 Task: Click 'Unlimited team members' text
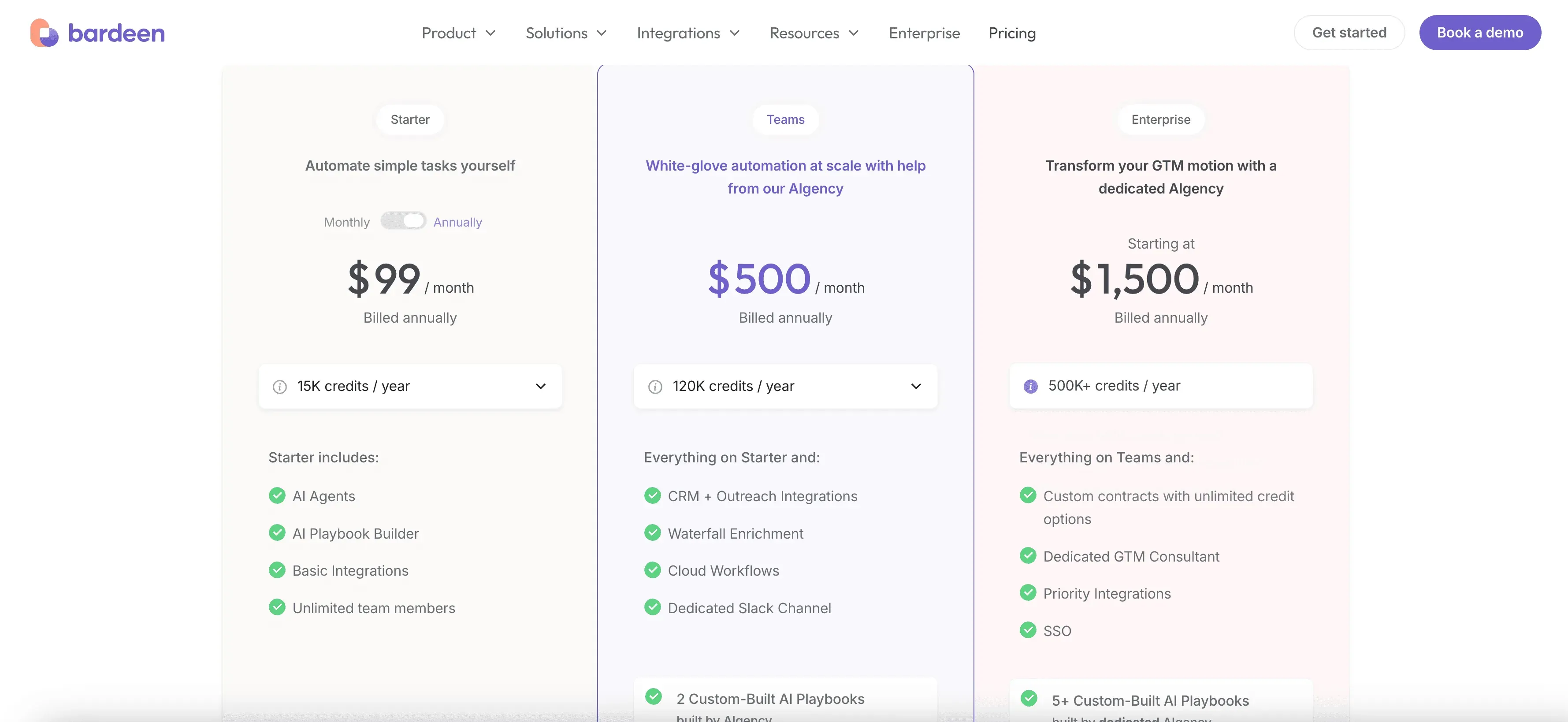(x=374, y=608)
